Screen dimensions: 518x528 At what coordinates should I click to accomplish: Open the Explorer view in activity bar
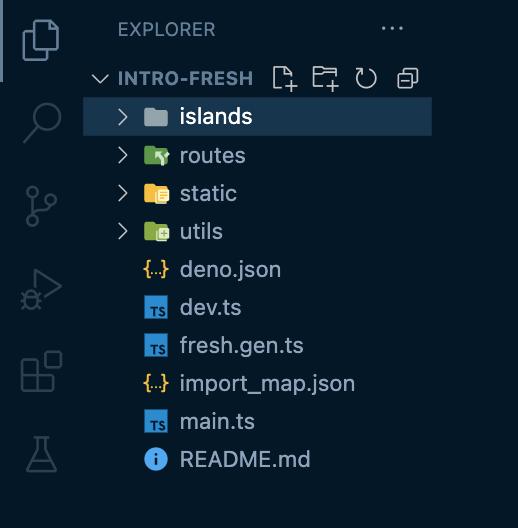click(x=41, y=40)
